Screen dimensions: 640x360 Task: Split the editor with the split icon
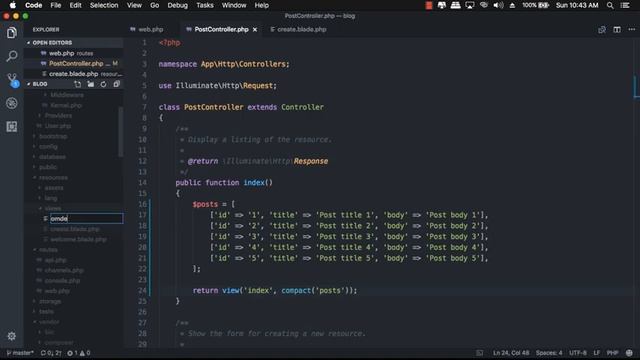[x=617, y=29]
